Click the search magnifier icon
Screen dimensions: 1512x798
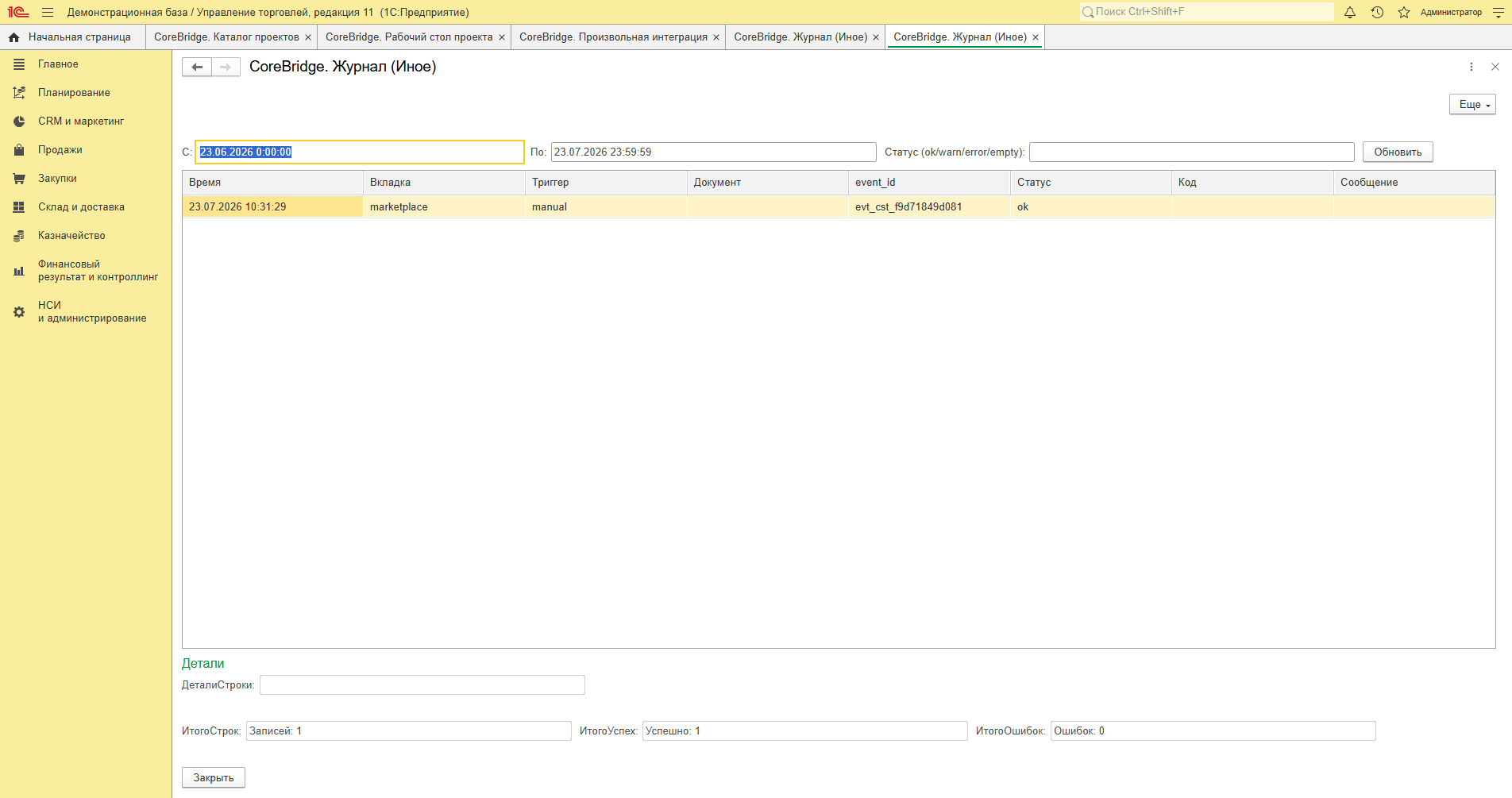[1088, 12]
